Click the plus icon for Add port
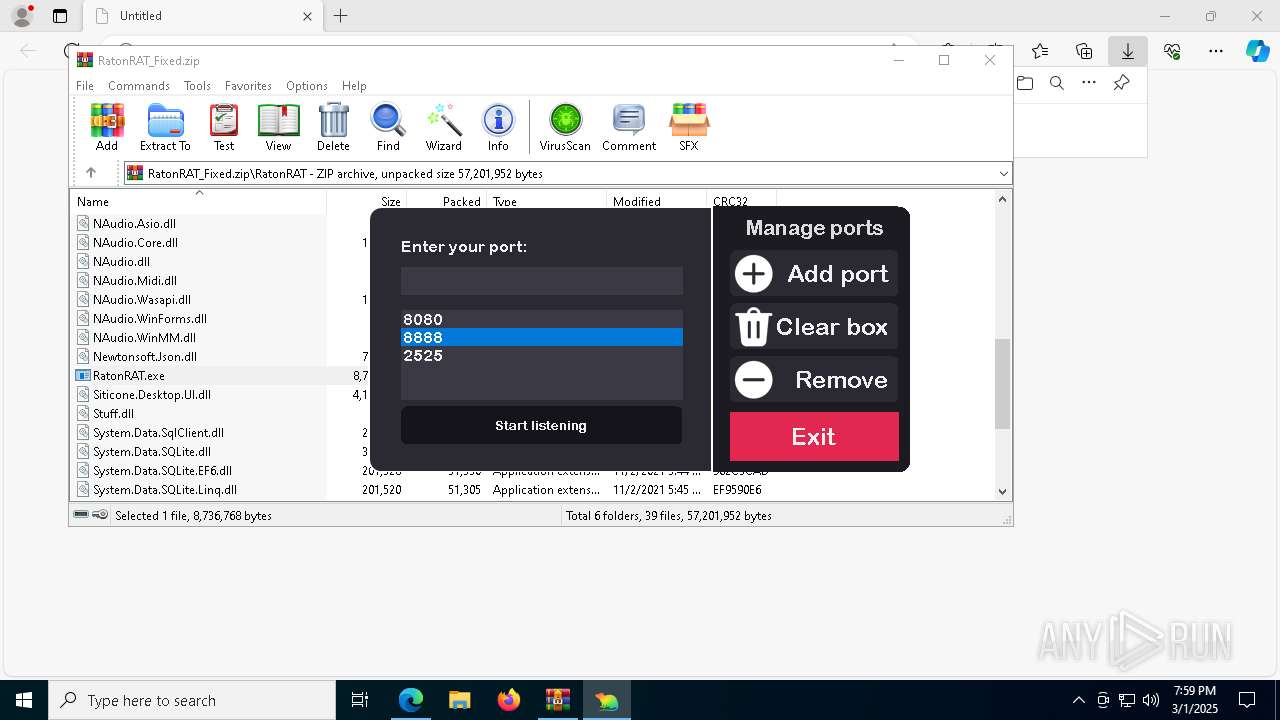 pyautogui.click(x=754, y=274)
